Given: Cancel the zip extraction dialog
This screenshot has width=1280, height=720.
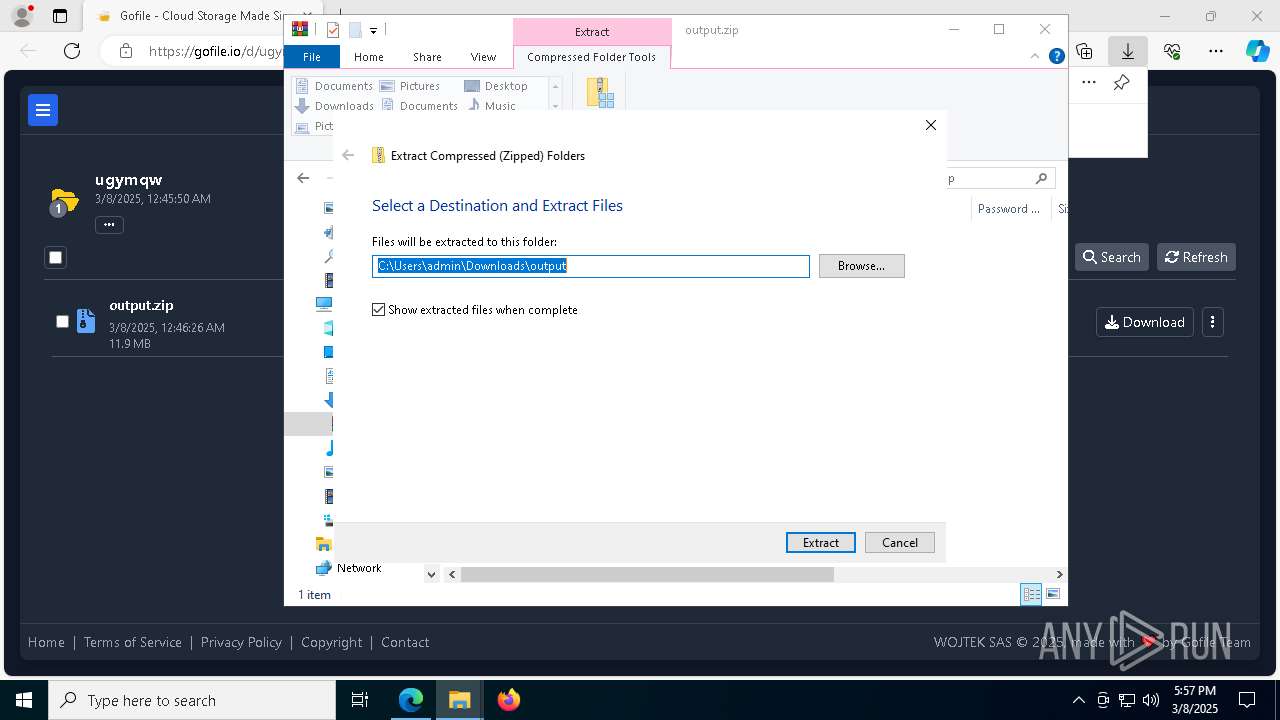Looking at the screenshot, I should tap(899, 542).
